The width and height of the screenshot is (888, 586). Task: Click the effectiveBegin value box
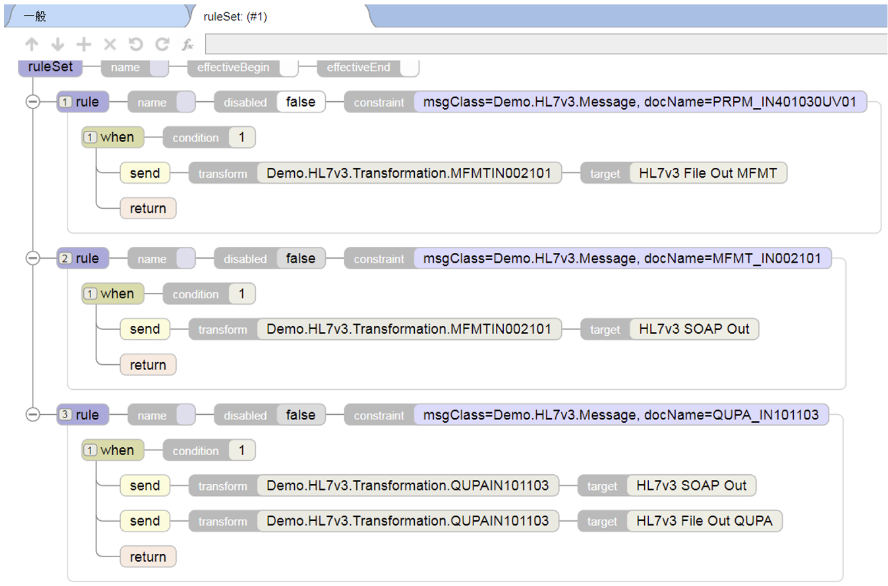click(x=289, y=67)
